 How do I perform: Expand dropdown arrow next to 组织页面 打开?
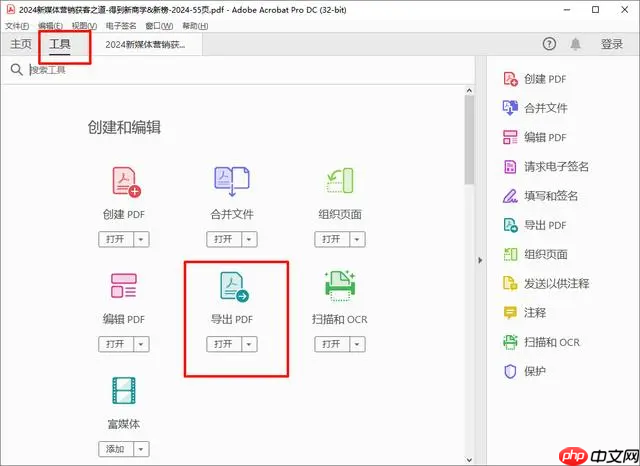pyautogui.click(x=357, y=240)
